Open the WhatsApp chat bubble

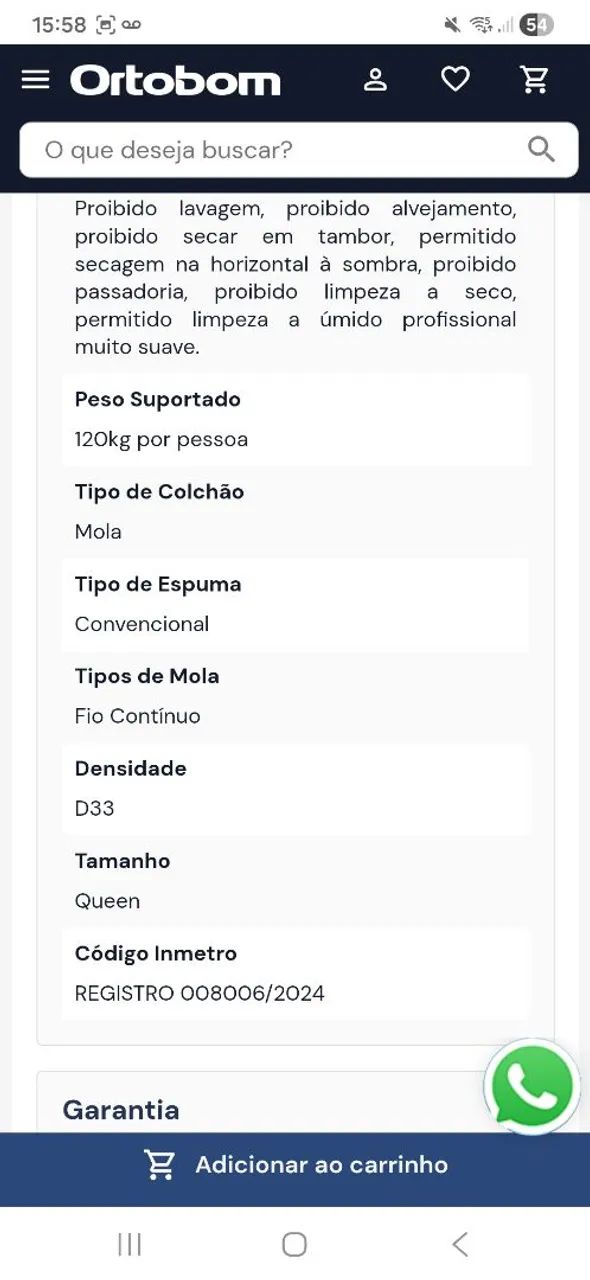pos(532,1087)
